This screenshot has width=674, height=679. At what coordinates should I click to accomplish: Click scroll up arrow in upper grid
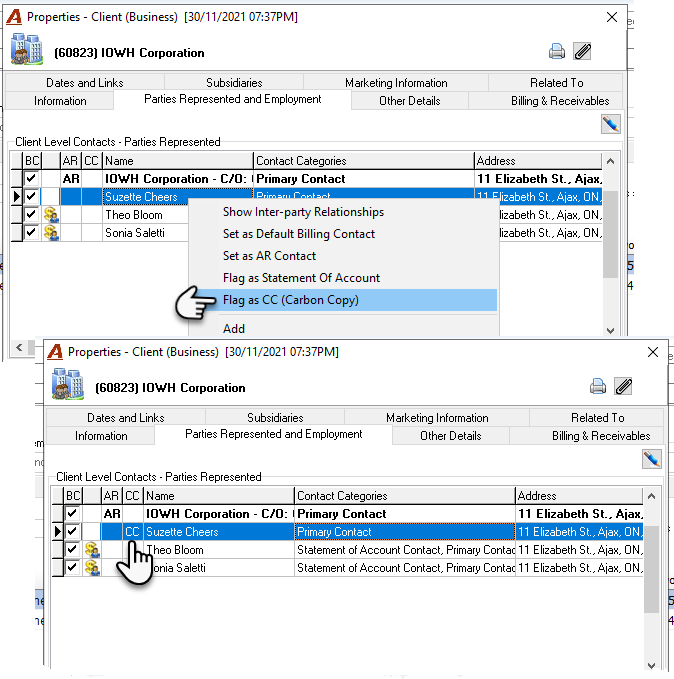tap(610, 161)
